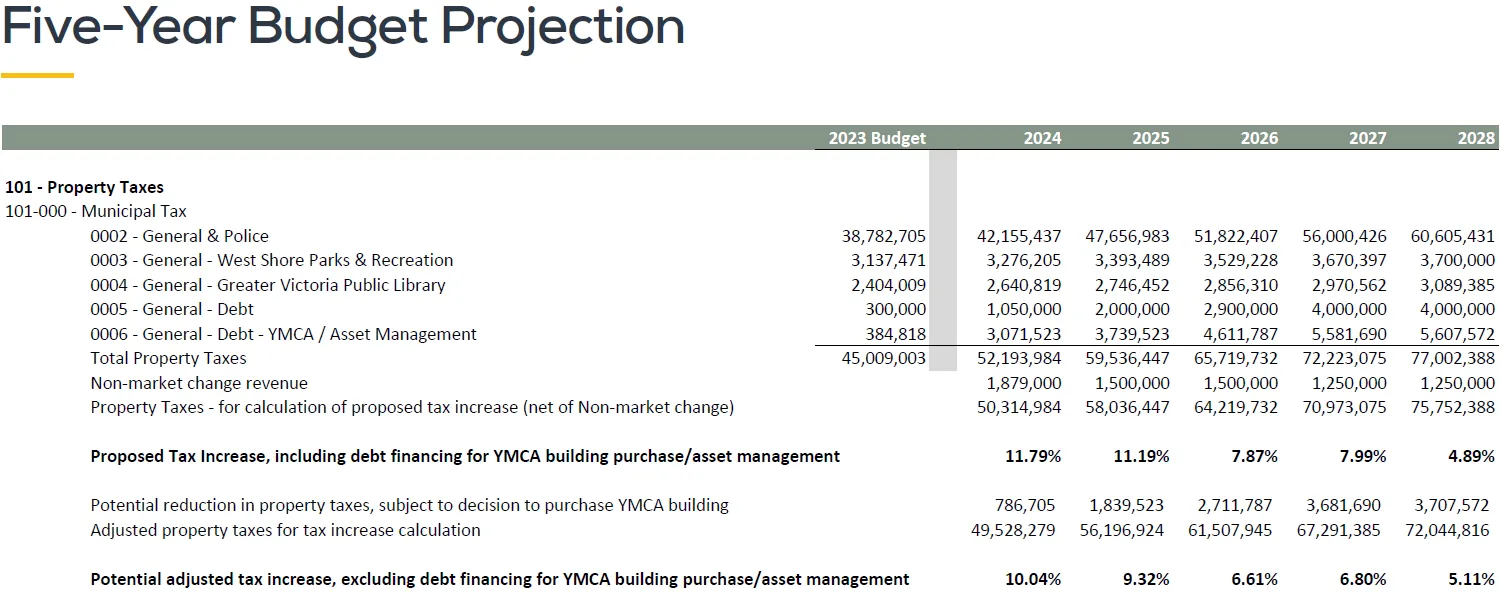Select the "2024" column header
The height and width of the screenshot is (598, 1501).
(x=1042, y=138)
